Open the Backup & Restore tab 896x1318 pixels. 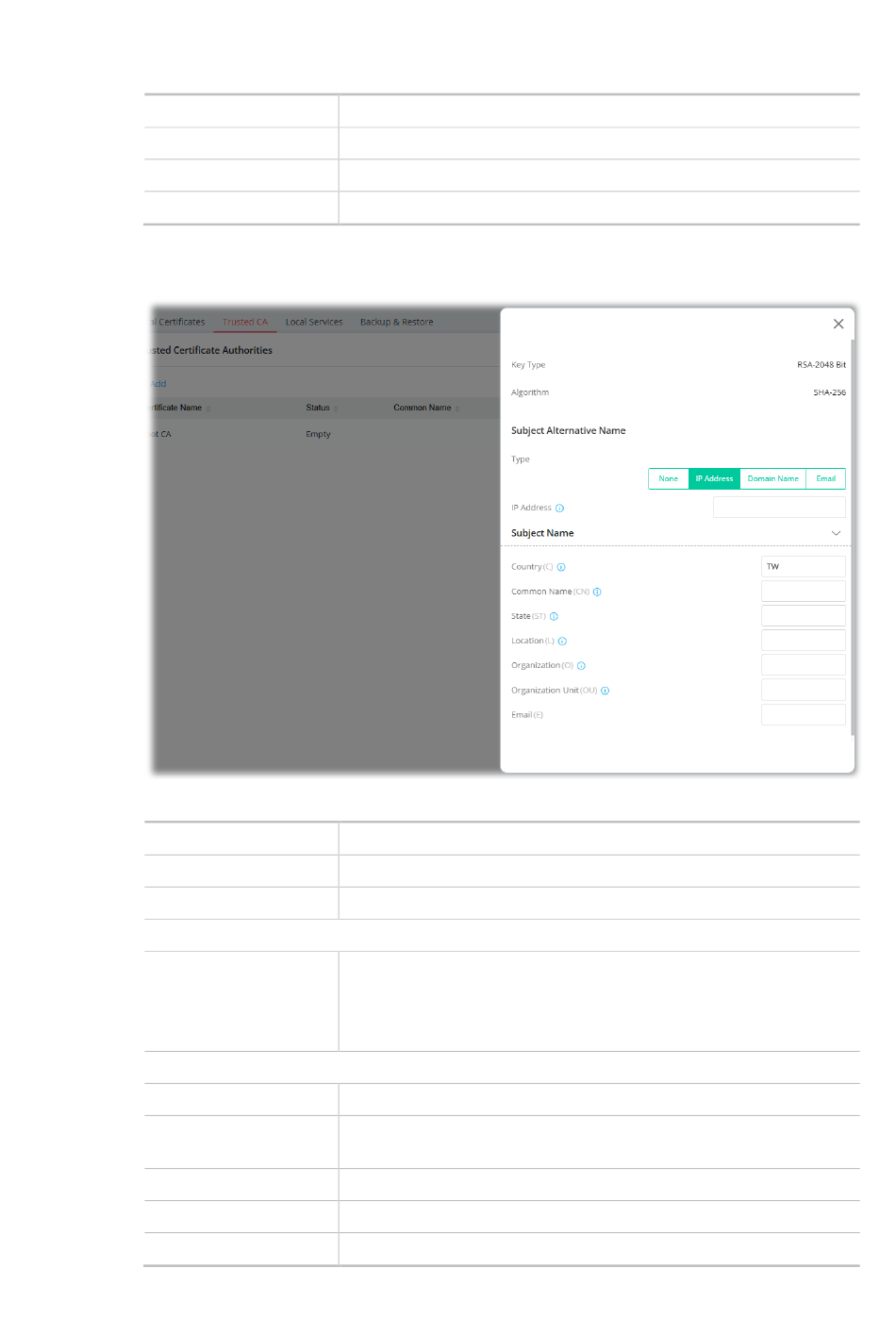coord(396,322)
